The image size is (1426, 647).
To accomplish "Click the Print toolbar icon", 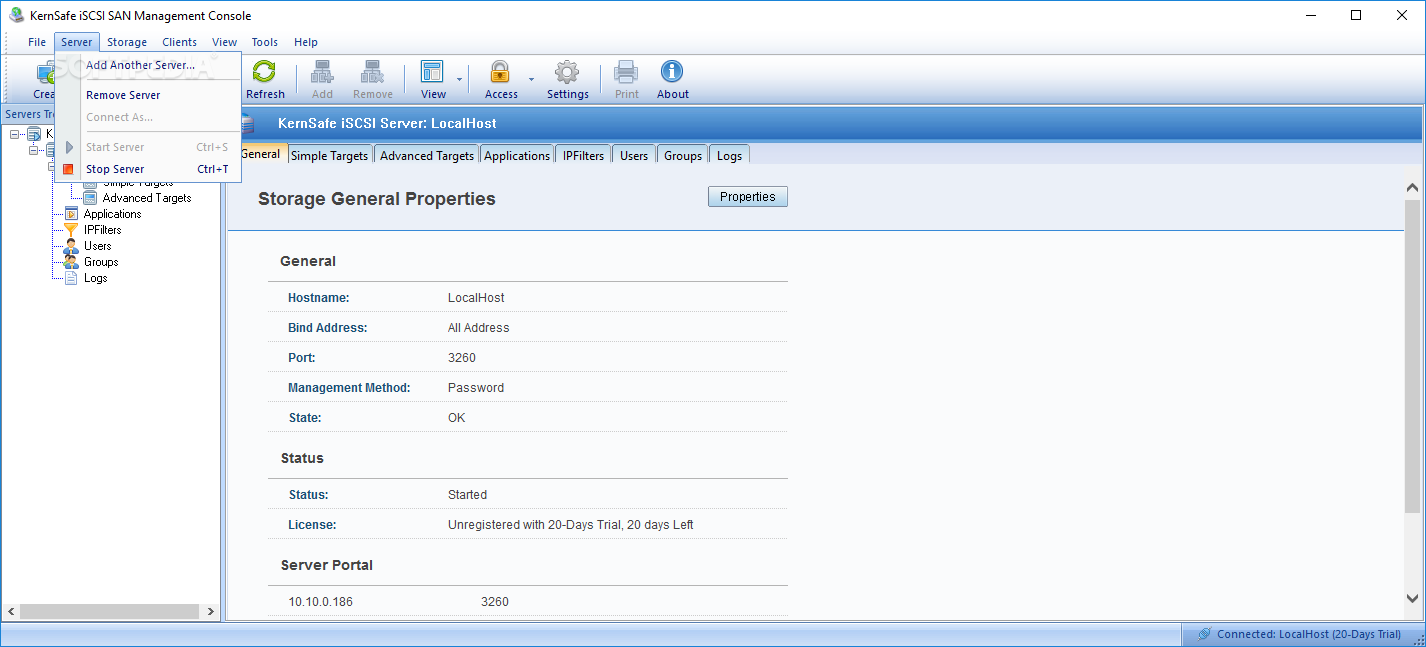I will (x=626, y=72).
